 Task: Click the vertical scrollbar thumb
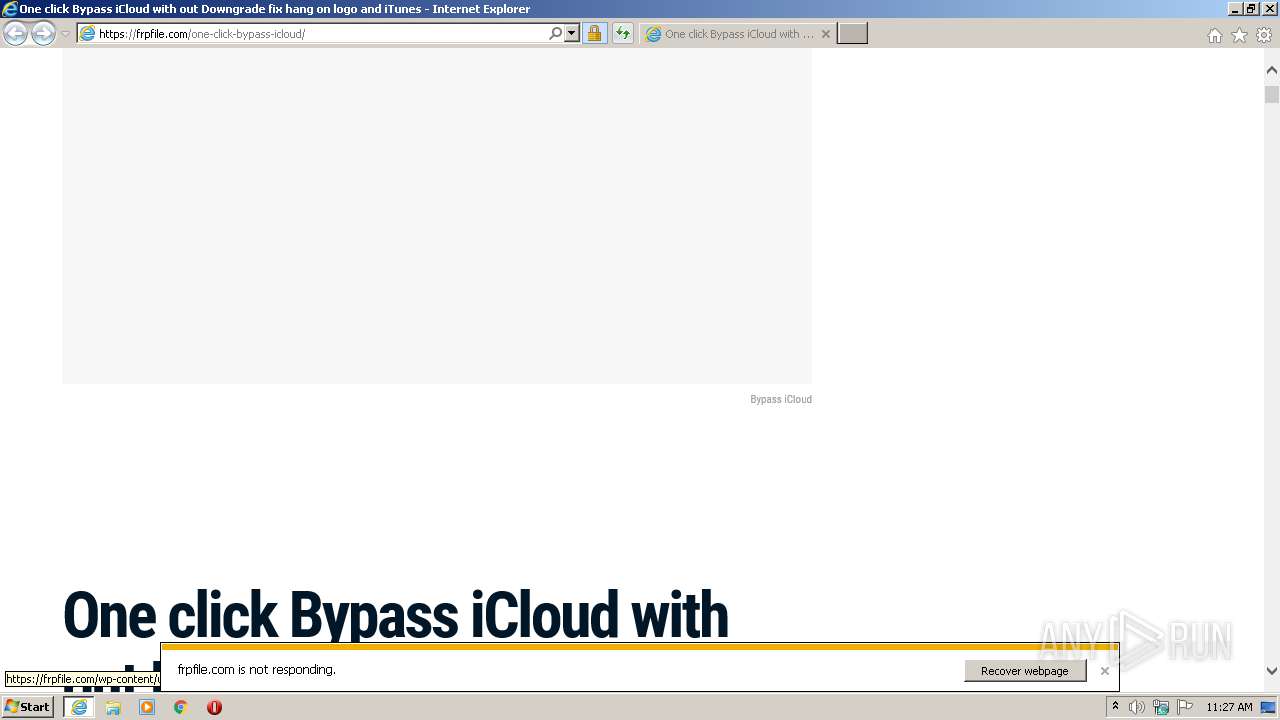(1272, 95)
